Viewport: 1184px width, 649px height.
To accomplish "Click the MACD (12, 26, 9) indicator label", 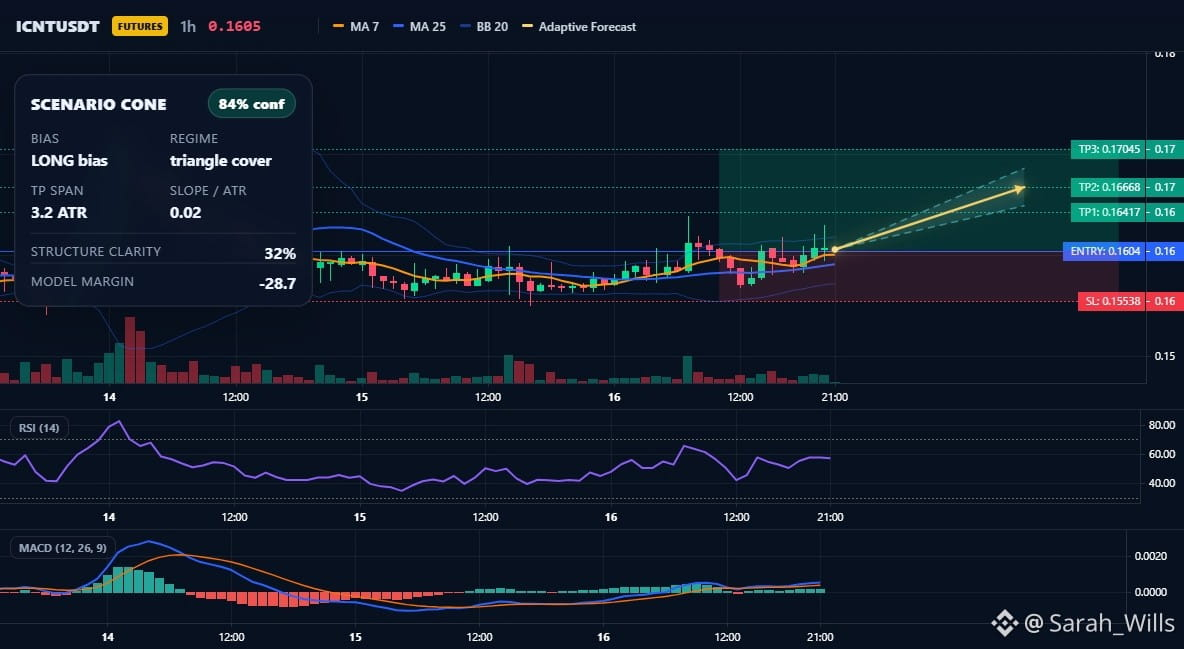I will pyautogui.click(x=63, y=548).
